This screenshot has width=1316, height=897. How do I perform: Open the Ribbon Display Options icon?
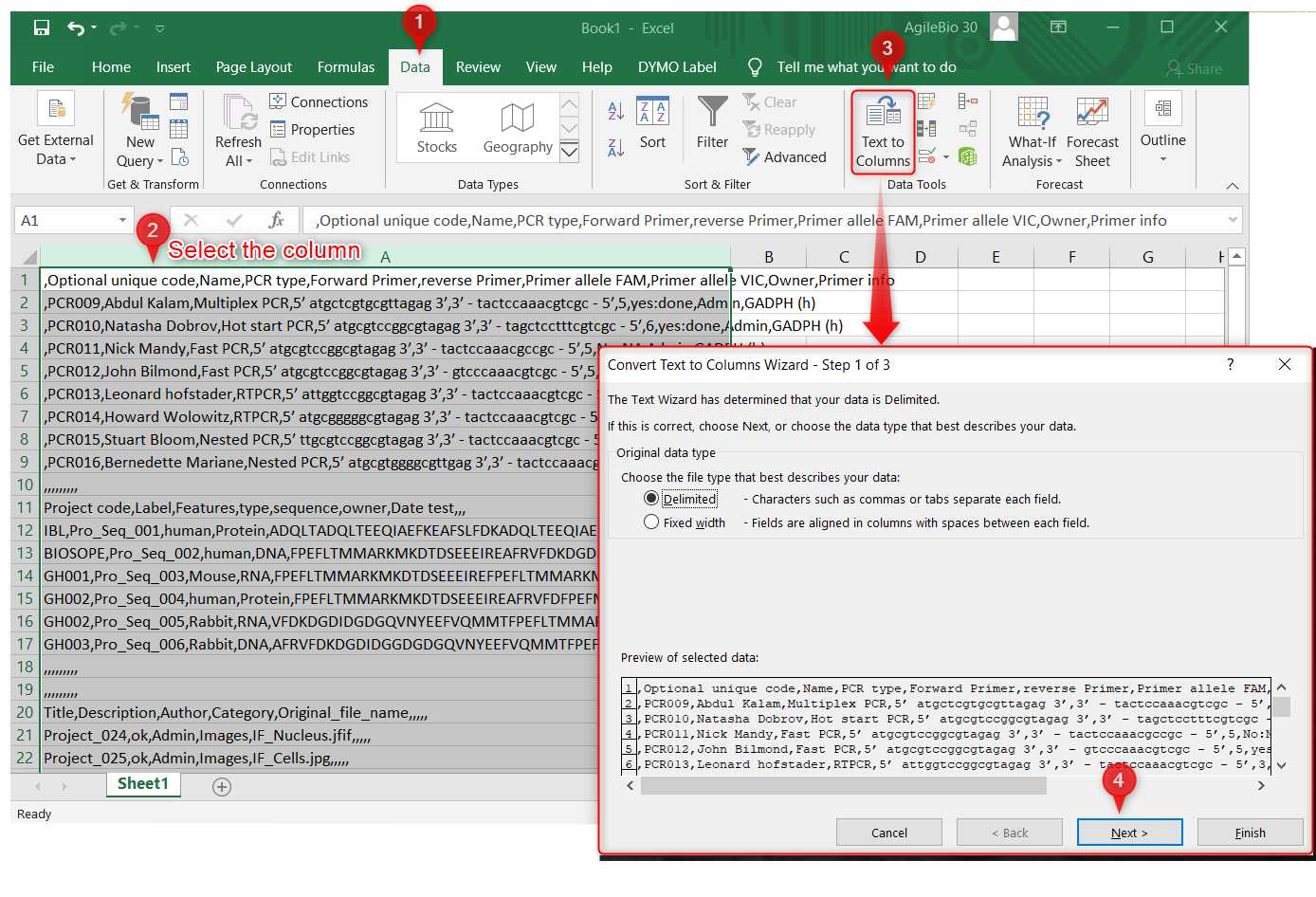click(x=1058, y=27)
